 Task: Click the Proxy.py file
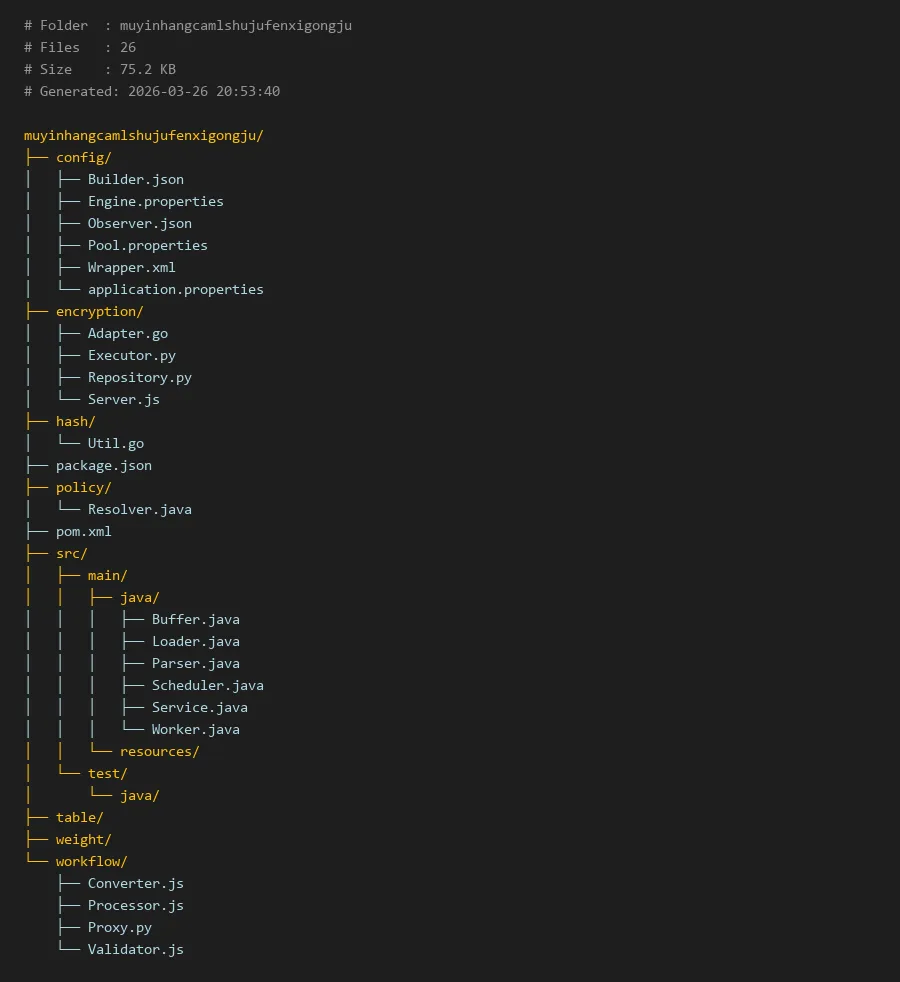click(120, 927)
